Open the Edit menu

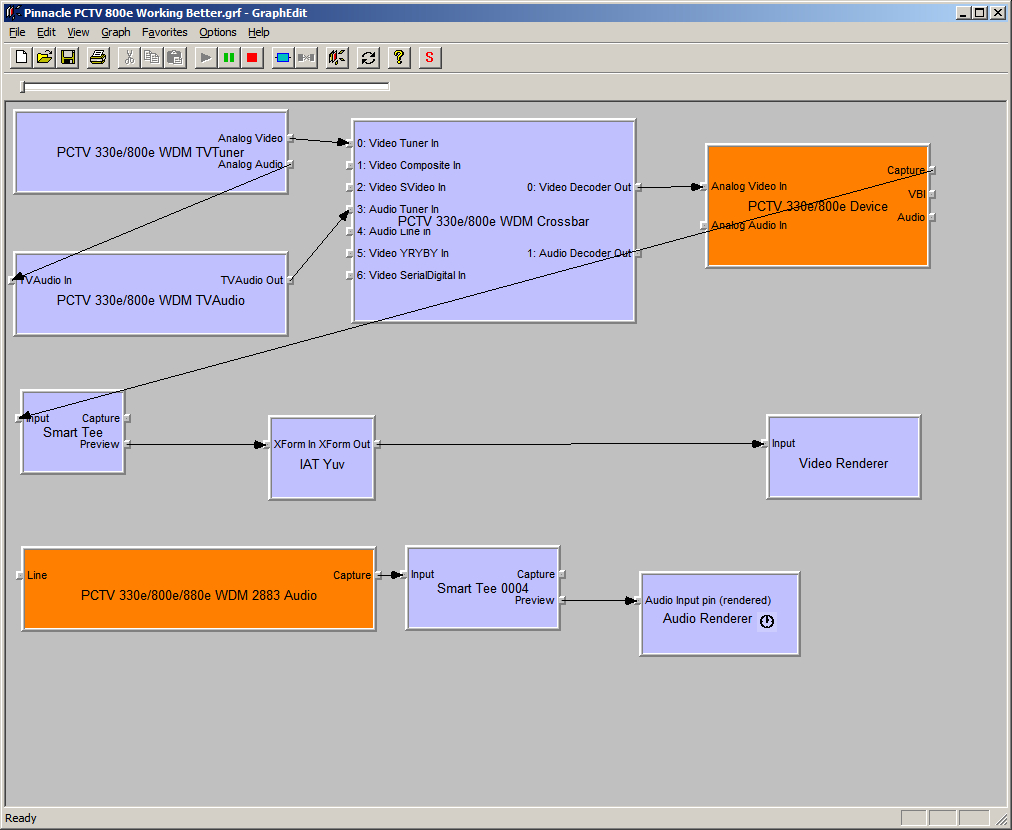click(x=46, y=32)
